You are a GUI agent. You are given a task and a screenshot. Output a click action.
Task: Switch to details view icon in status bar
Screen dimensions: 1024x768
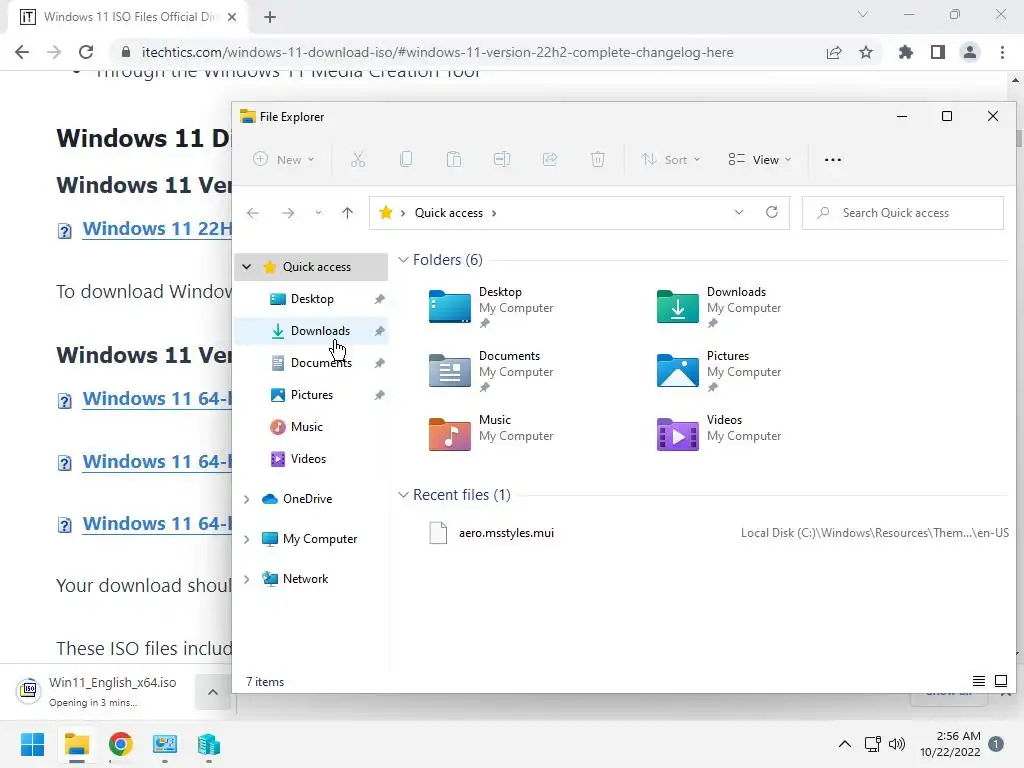(x=978, y=681)
